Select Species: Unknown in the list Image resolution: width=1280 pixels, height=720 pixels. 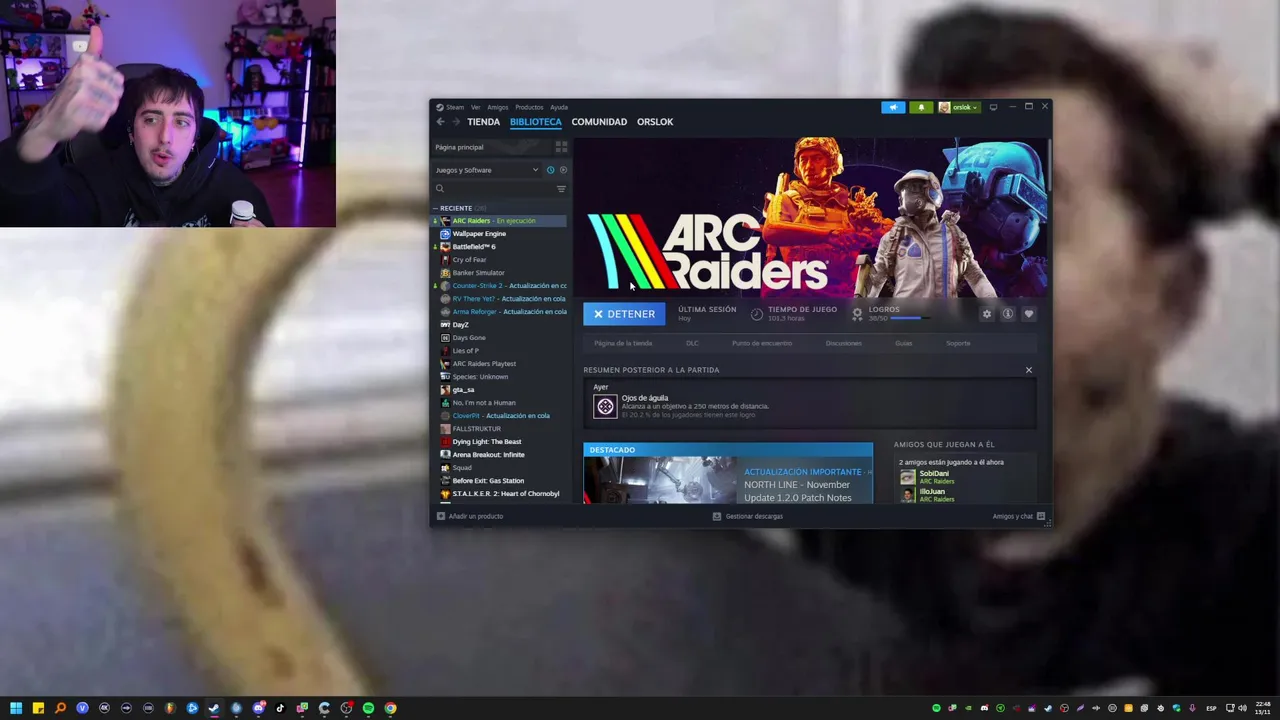(499, 377)
